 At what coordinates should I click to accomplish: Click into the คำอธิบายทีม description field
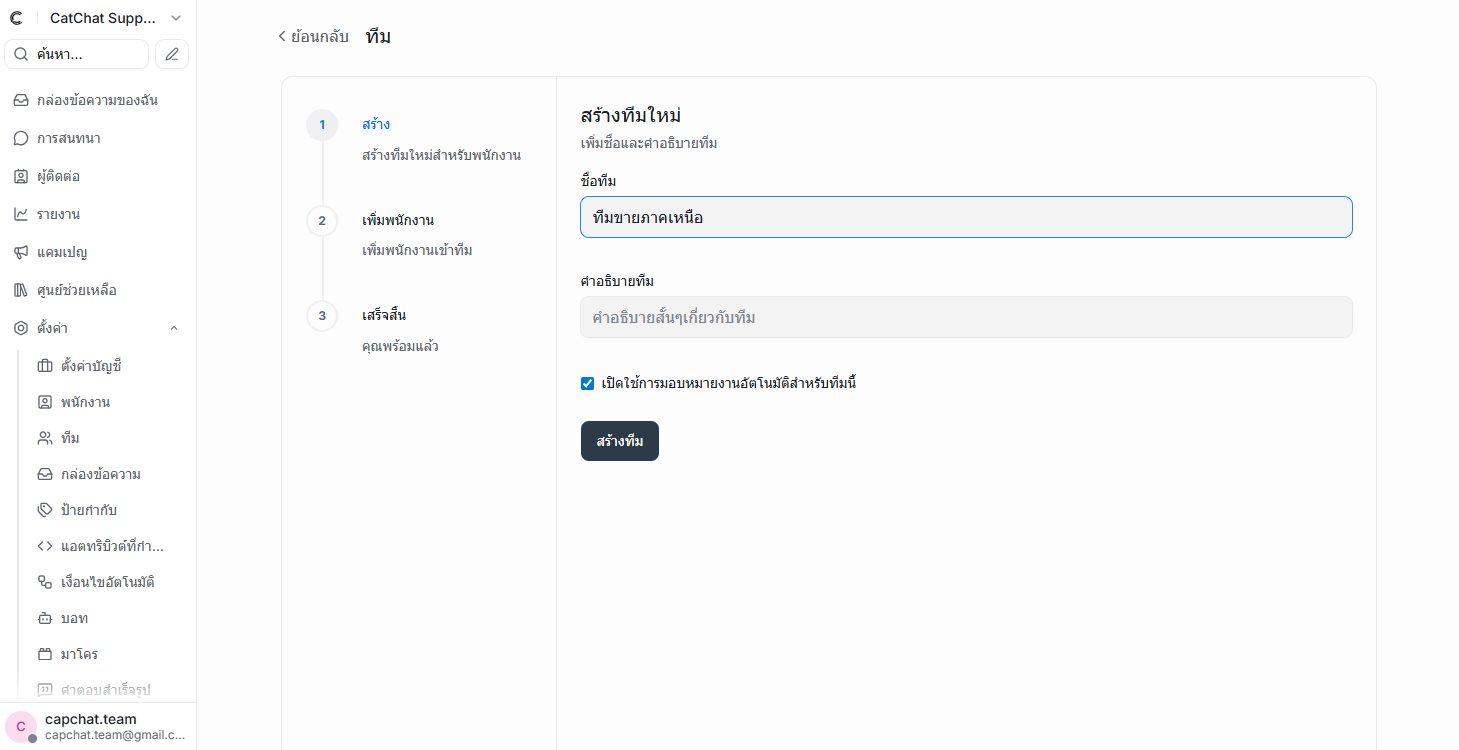pos(965,317)
